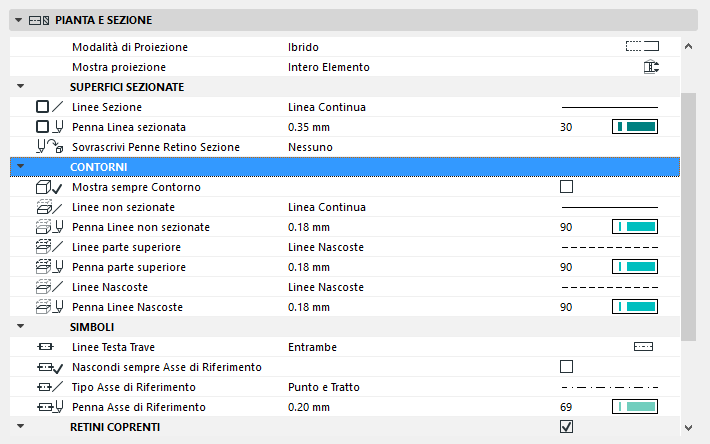Image resolution: width=710 pixels, height=444 pixels.
Task: Toggle Nascondi sempre Asse di Riferimento checkbox
Action: pos(567,367)
